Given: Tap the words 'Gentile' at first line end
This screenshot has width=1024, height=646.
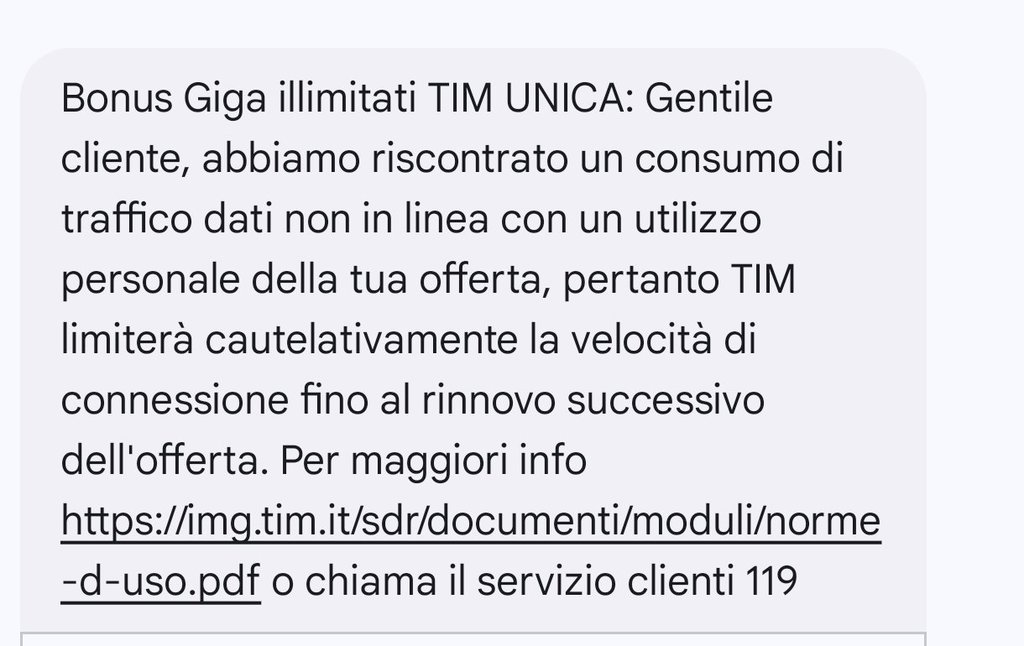Looking at the screenshot, I should [x=709, y=98].
